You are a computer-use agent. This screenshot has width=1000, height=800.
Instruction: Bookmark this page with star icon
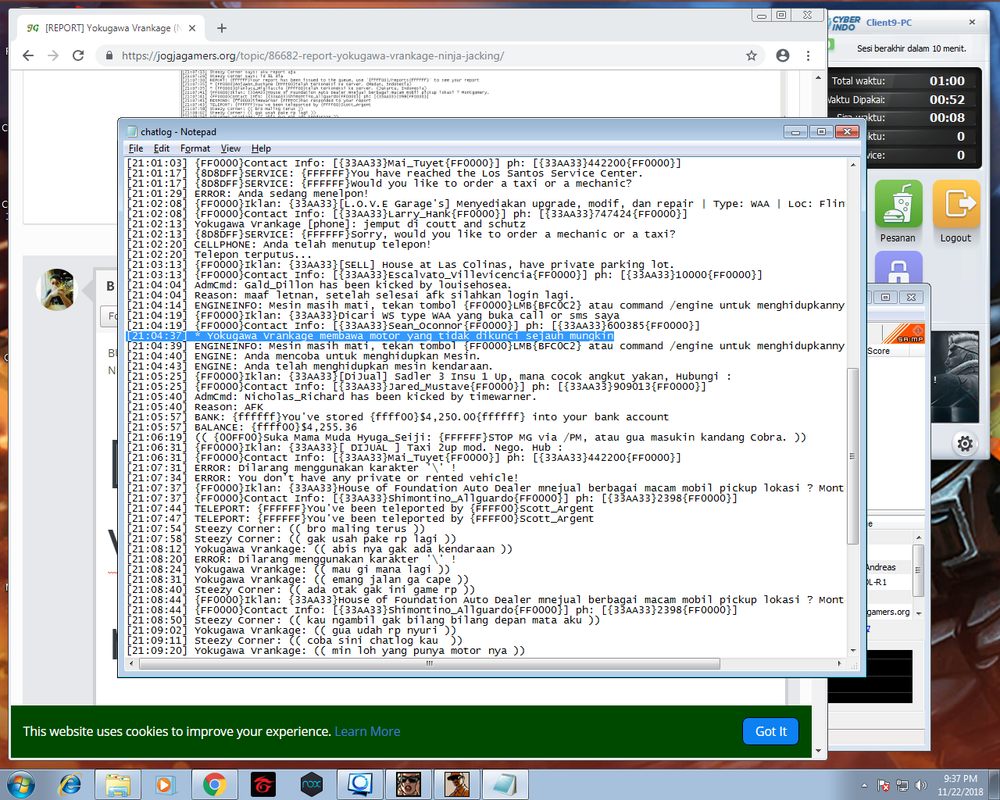pyautogui.click(x=751, y=56)
